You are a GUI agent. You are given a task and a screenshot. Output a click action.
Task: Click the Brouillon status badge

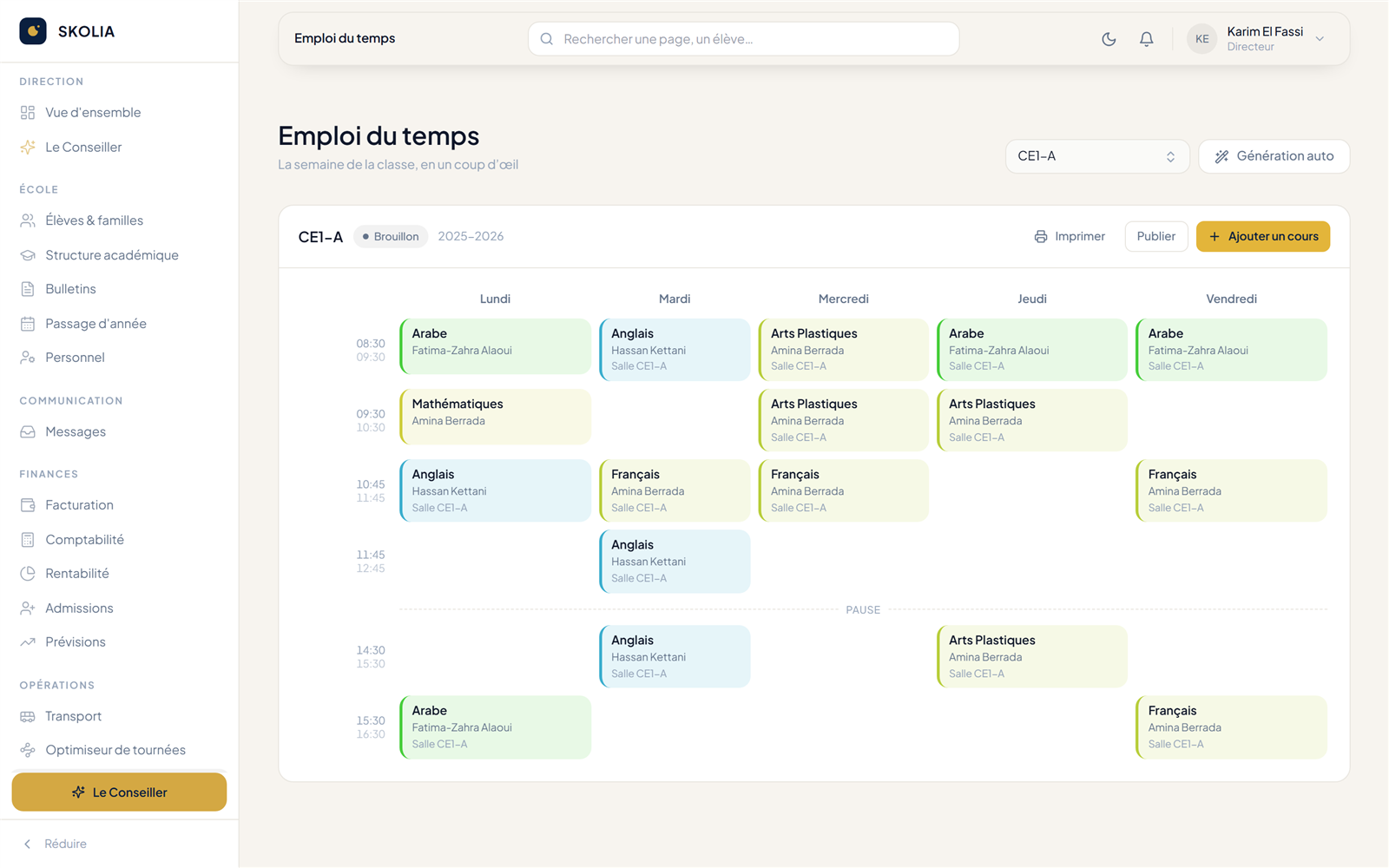click(x=391, y=237)
